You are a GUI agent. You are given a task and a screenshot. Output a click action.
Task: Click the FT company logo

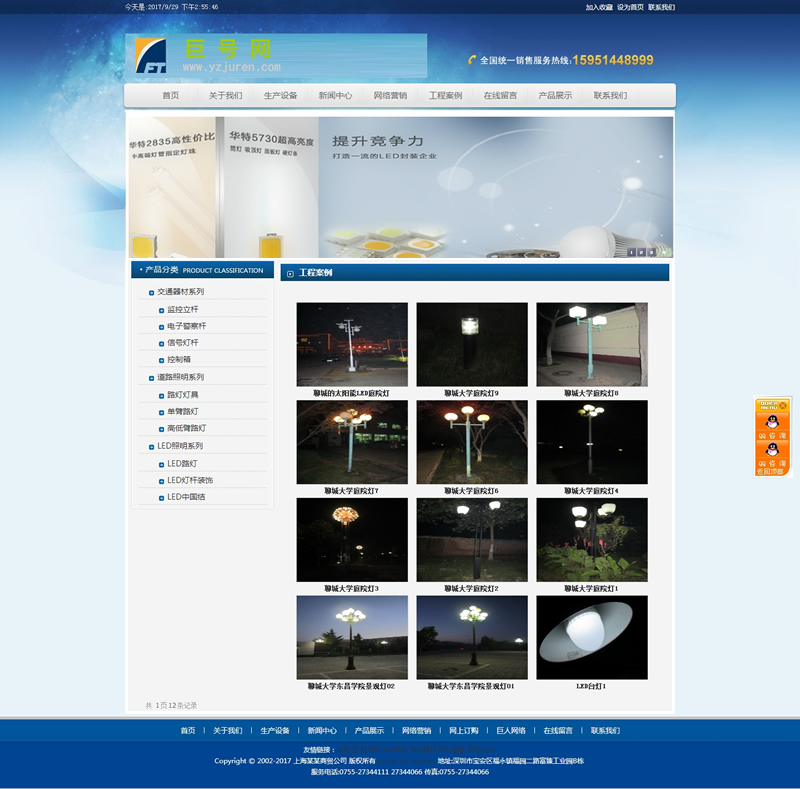(x=151, y=56)
